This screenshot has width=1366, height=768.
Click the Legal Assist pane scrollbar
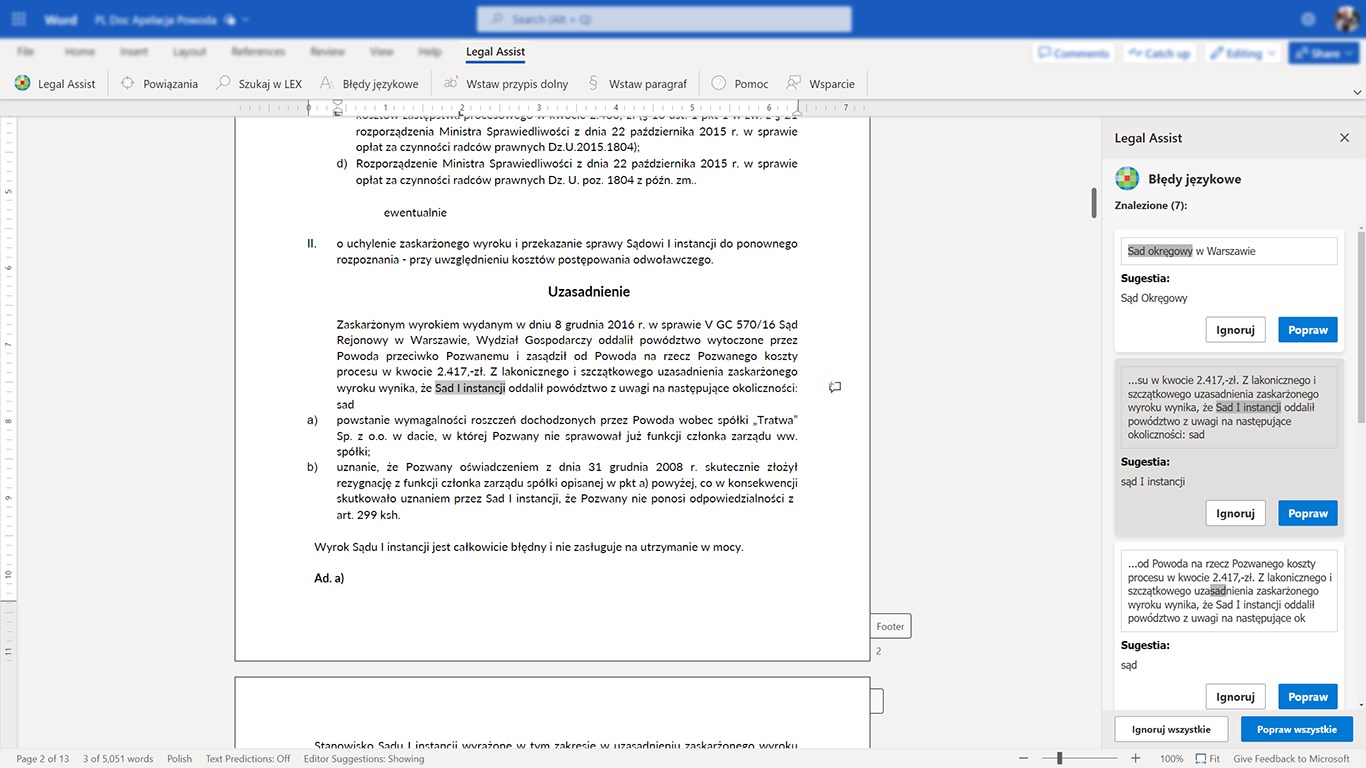[1361, 325]
